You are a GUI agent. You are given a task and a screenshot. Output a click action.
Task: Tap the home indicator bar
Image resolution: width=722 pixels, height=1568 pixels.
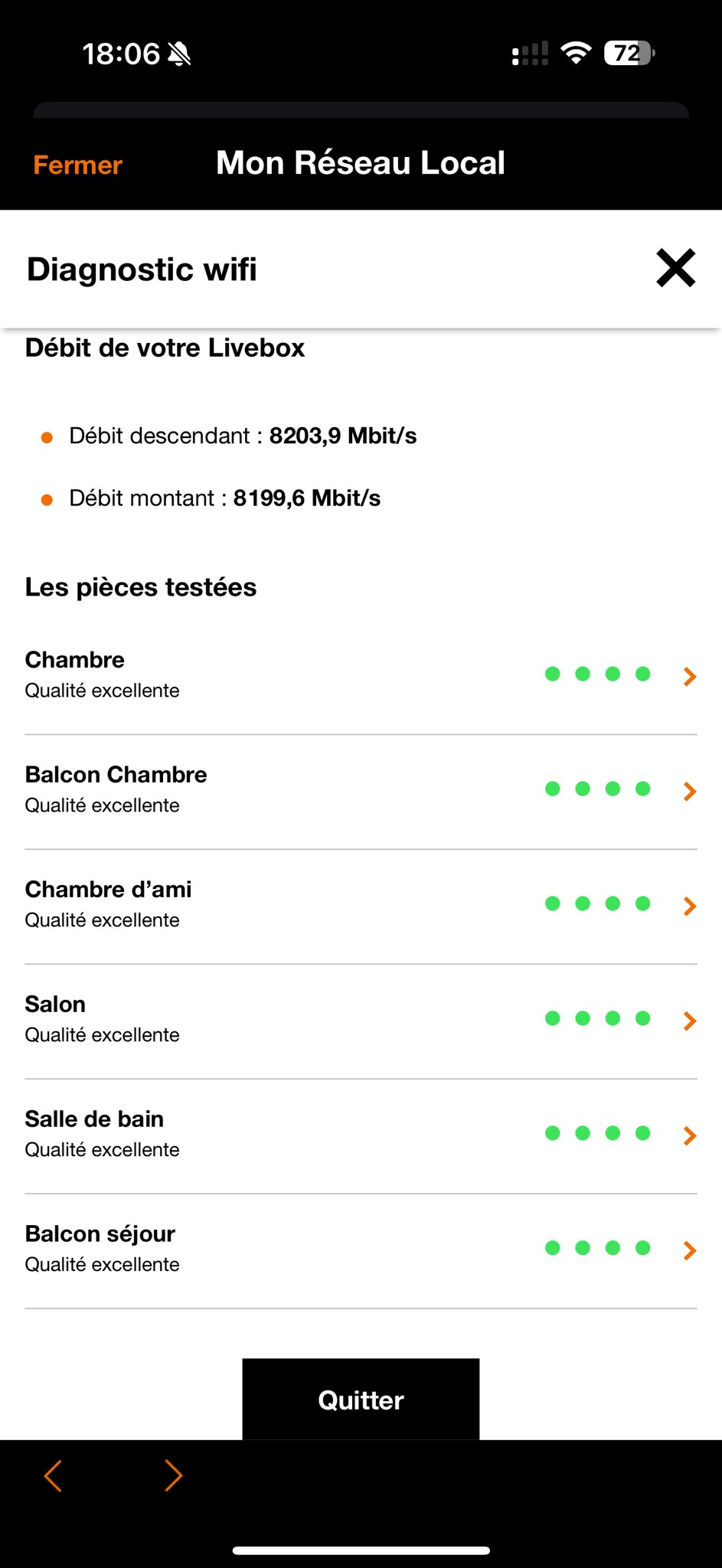[361, 1551]
